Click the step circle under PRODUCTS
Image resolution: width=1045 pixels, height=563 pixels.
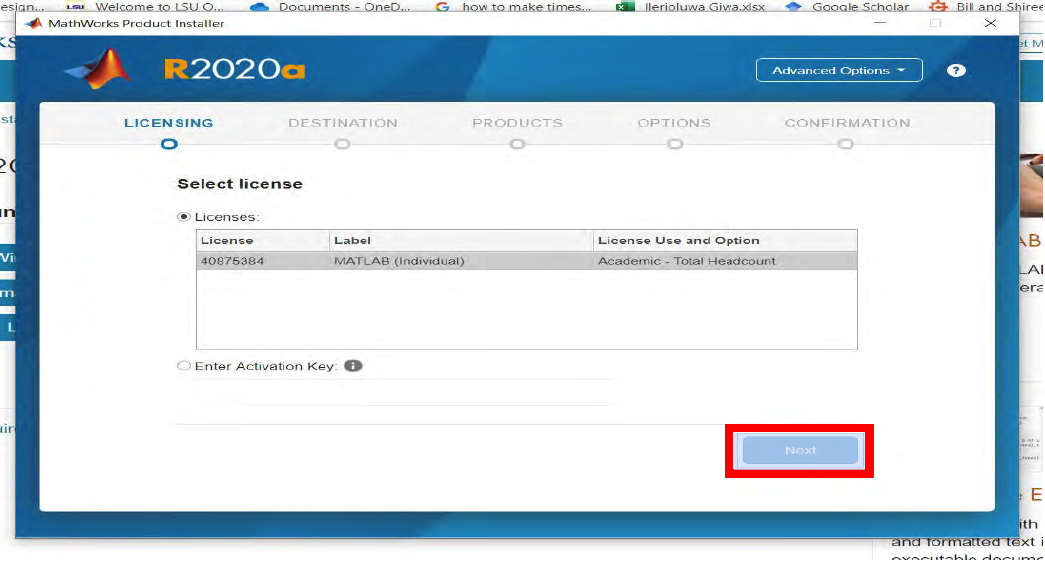click(517, 144)
